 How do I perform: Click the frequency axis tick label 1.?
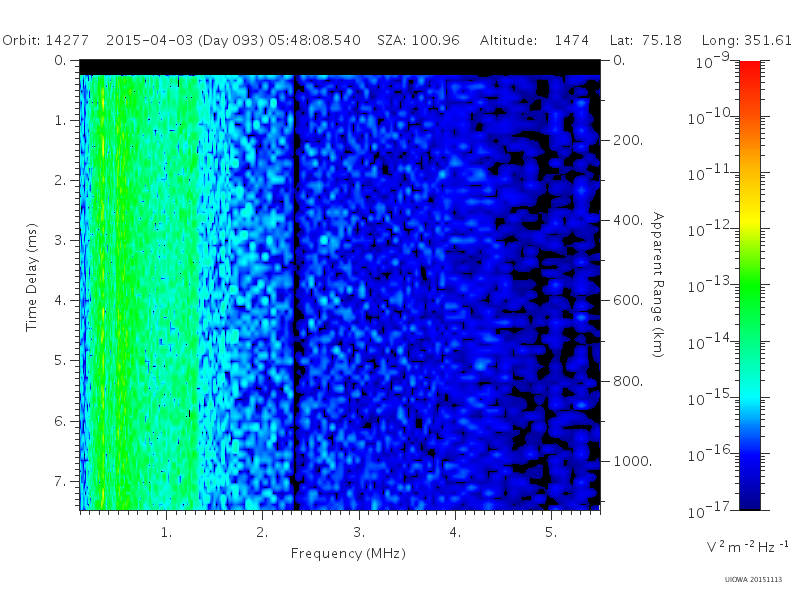pyautogui.click(x=166, y=532)
